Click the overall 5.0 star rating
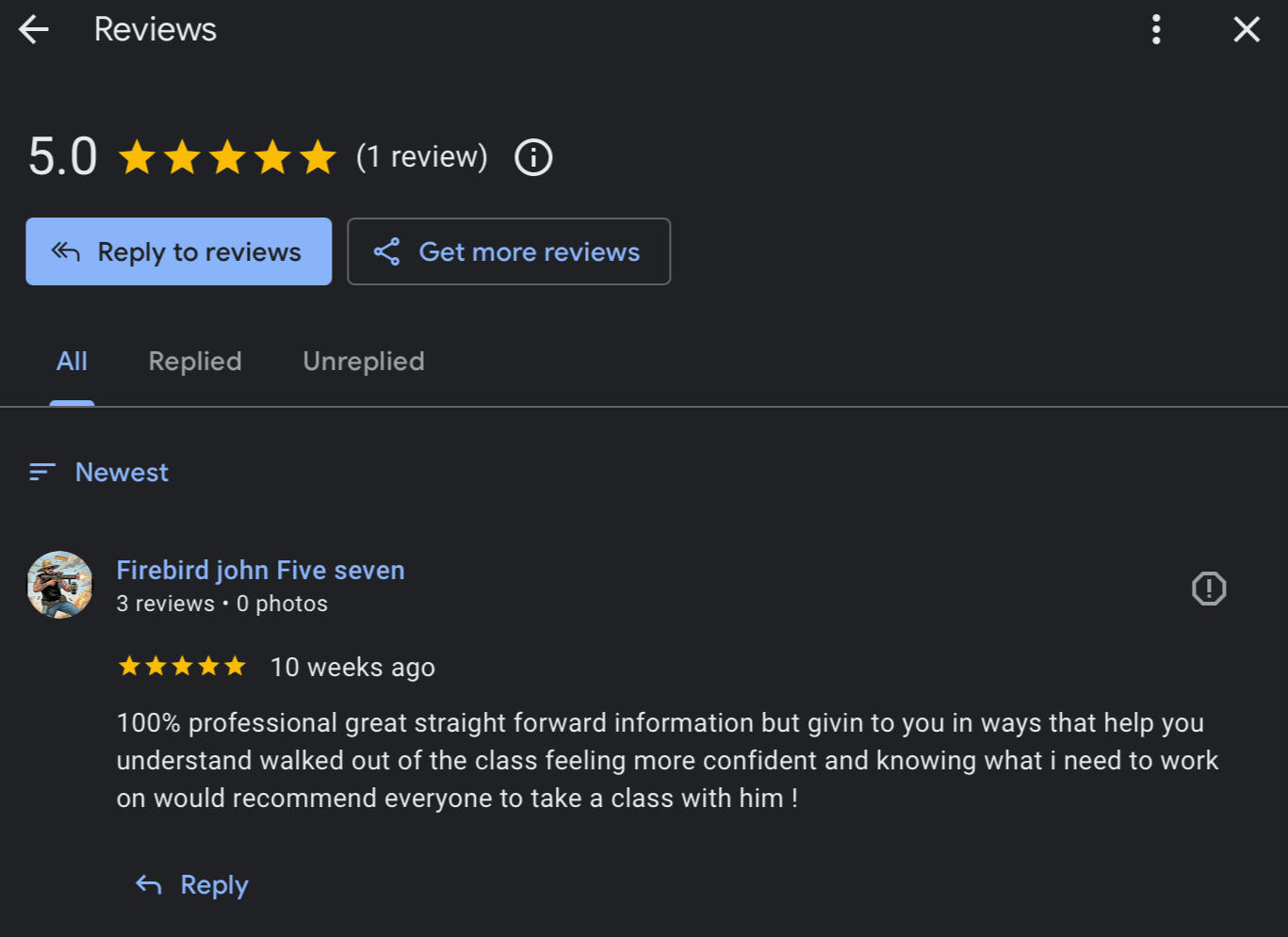The width and height of the screenshot is (1288, 937). coord(227,157)
